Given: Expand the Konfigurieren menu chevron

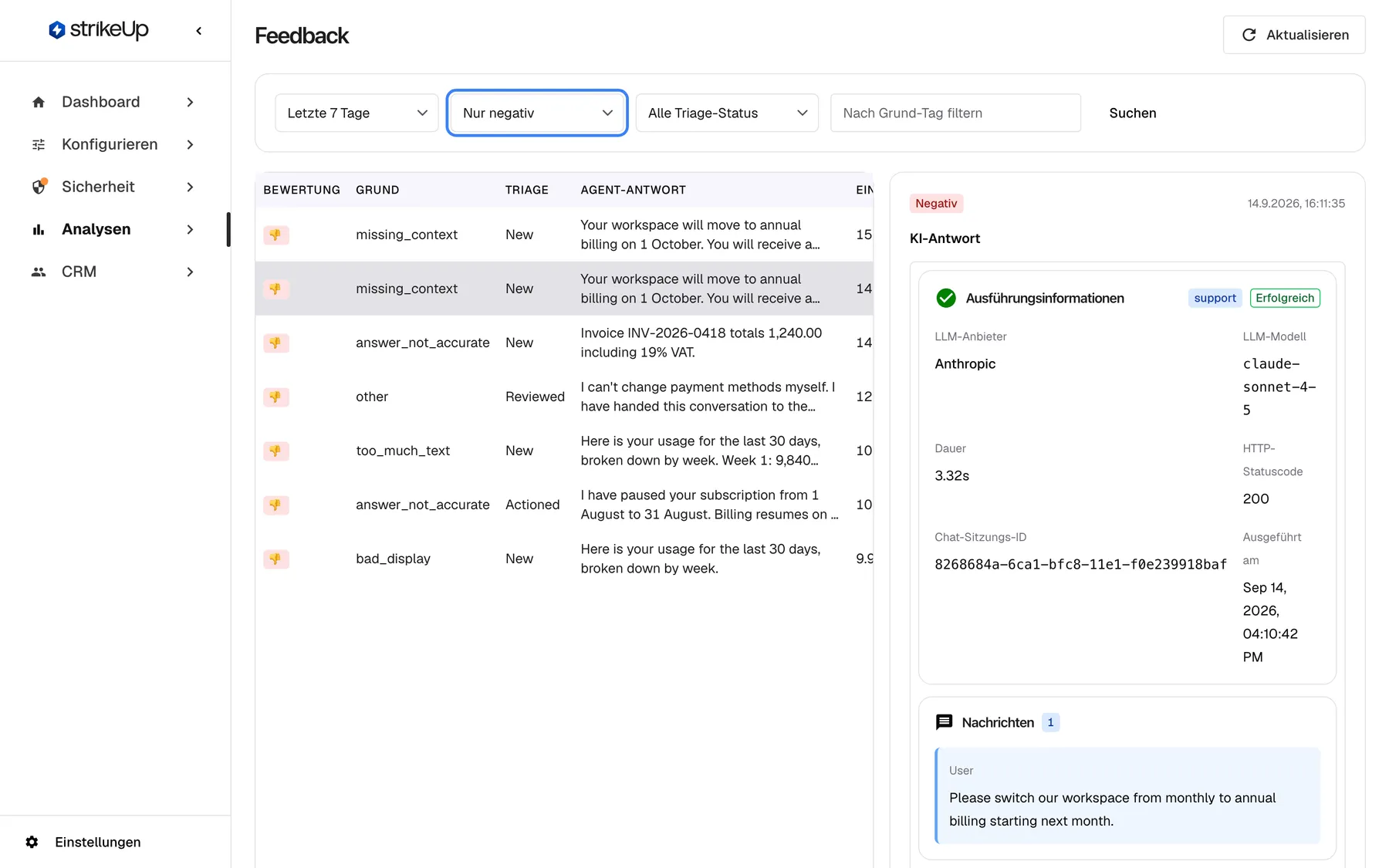Looking at the screenshot, I should (x=190, y=144).
